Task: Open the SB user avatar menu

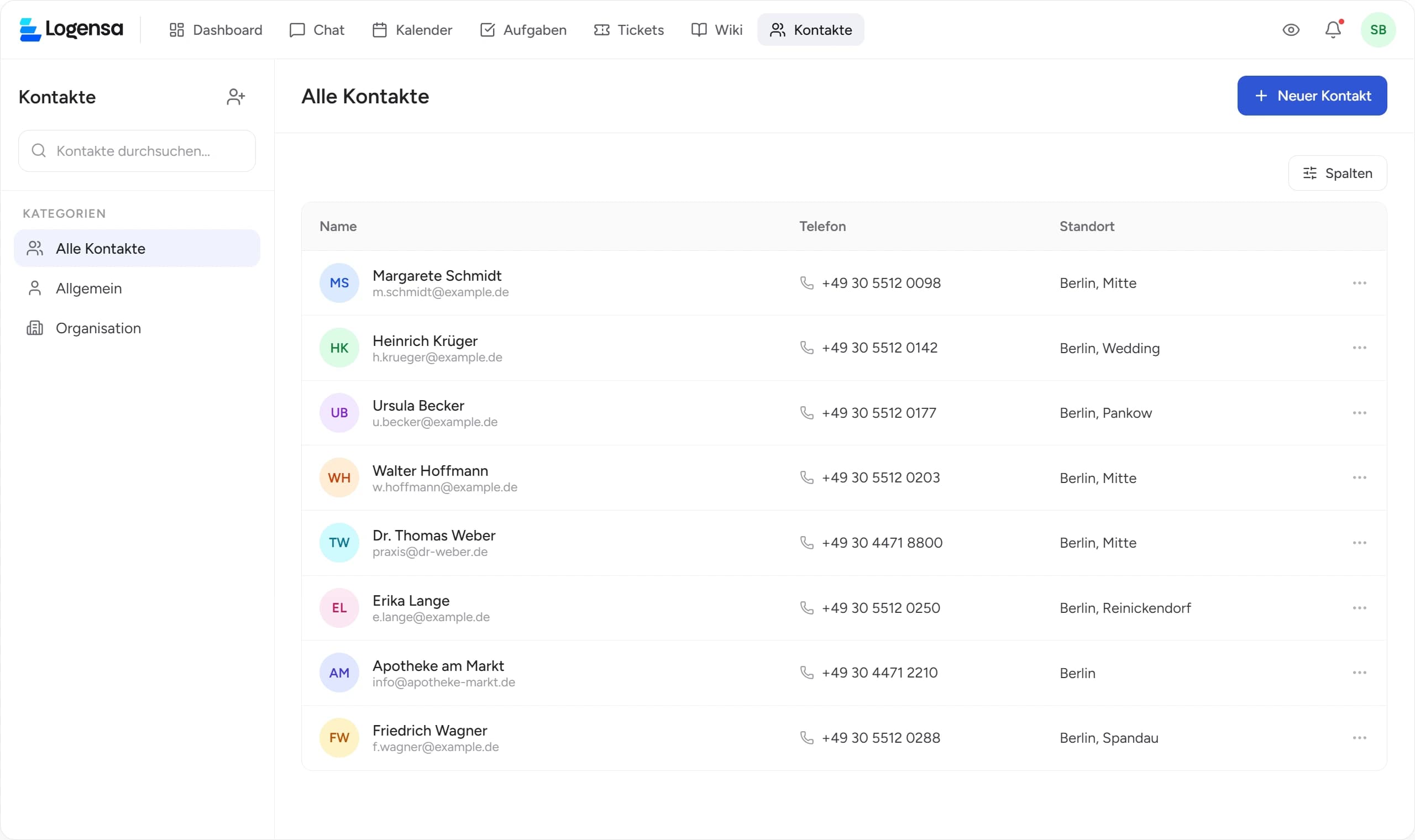Action: point(1377,29)
